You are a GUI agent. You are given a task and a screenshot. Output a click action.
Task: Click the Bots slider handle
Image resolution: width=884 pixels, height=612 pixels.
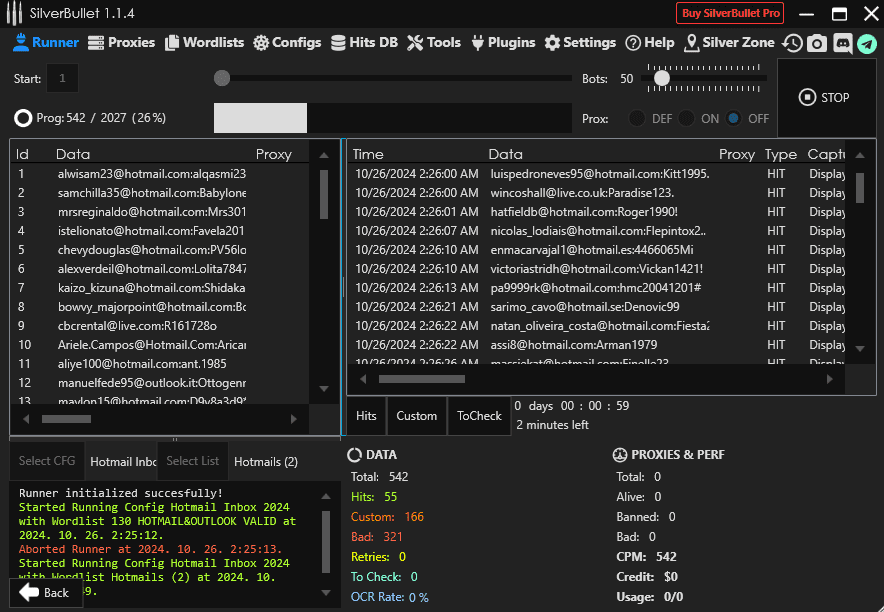(x=661, y=78)
